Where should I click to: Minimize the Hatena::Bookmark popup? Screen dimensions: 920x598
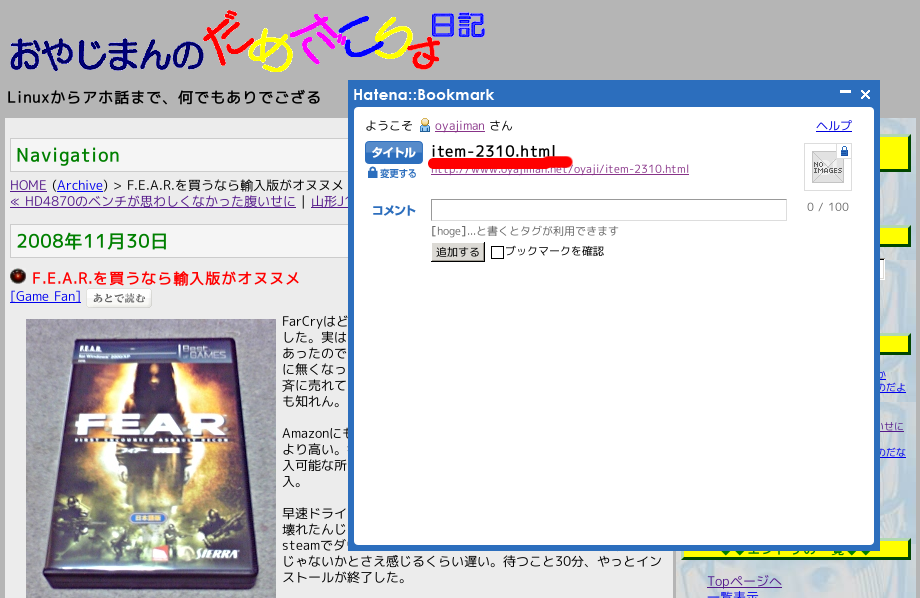click(846, 94)
